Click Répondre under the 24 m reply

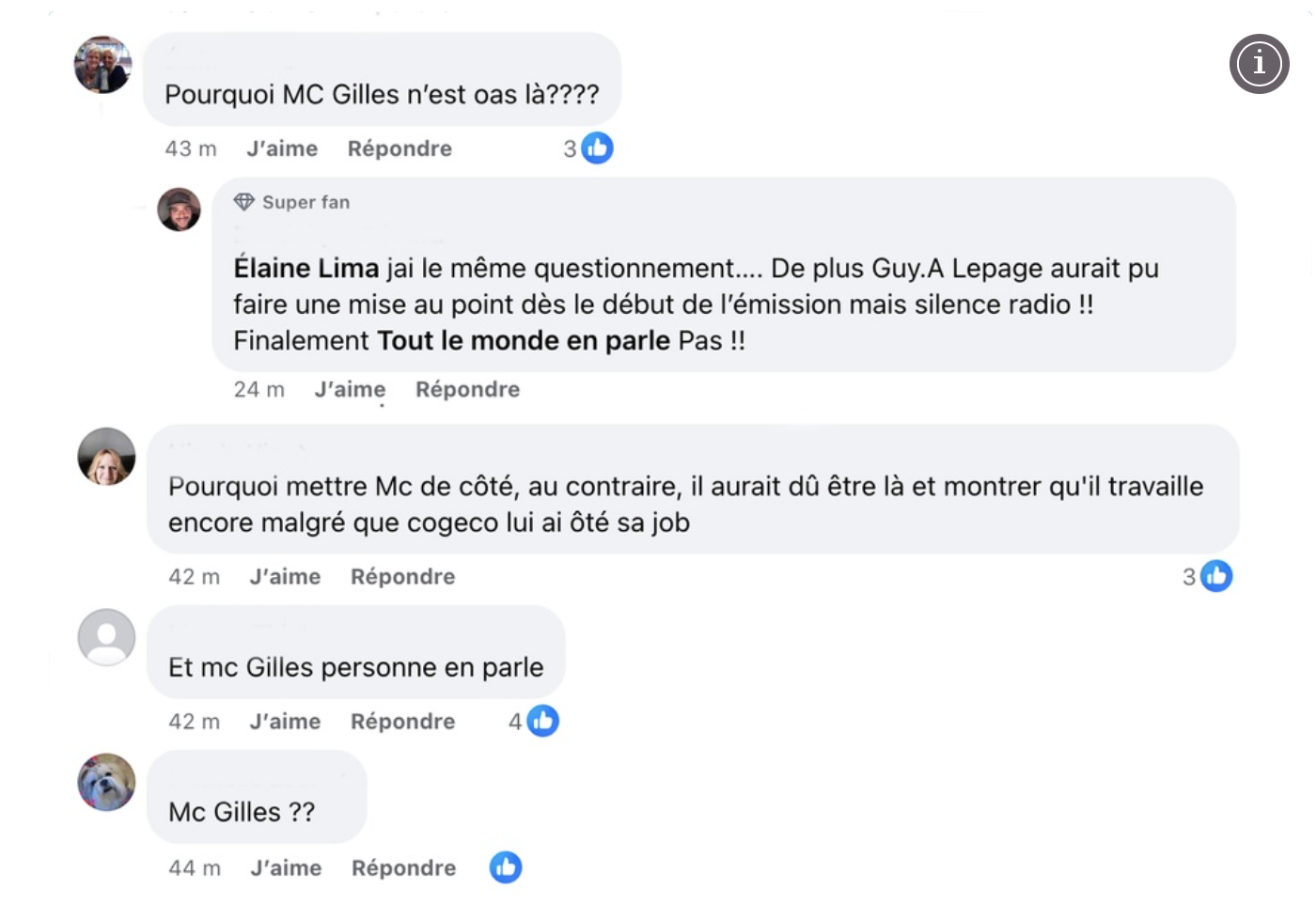[467, 389]
